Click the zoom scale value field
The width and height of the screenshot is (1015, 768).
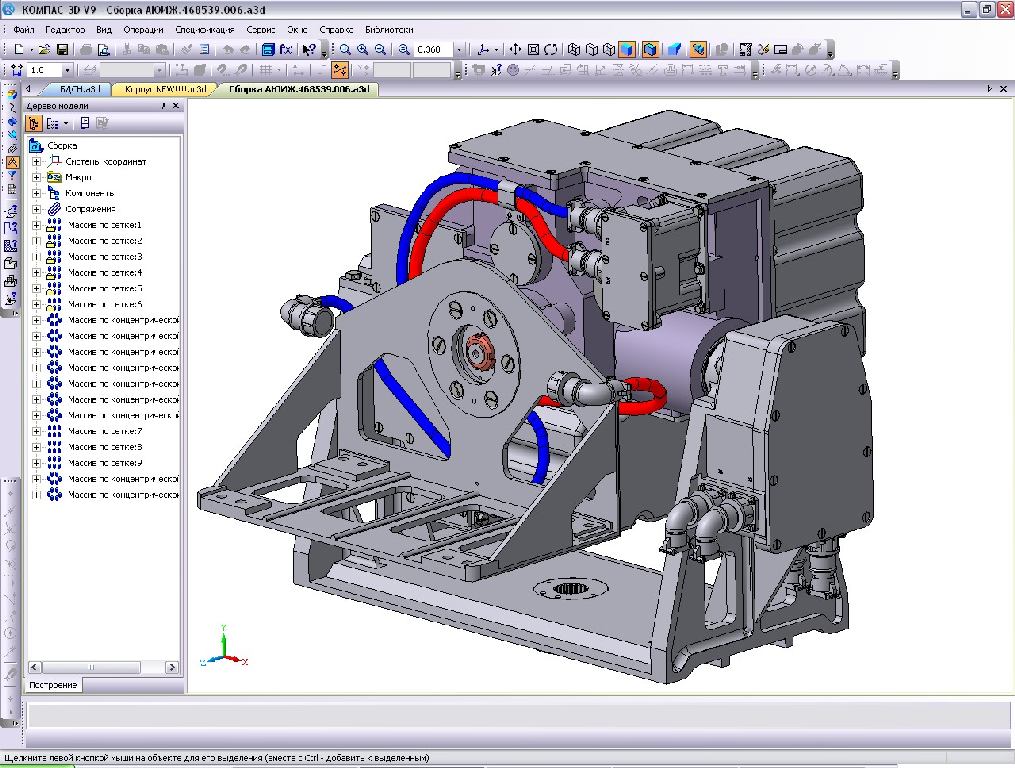(433, 49)
